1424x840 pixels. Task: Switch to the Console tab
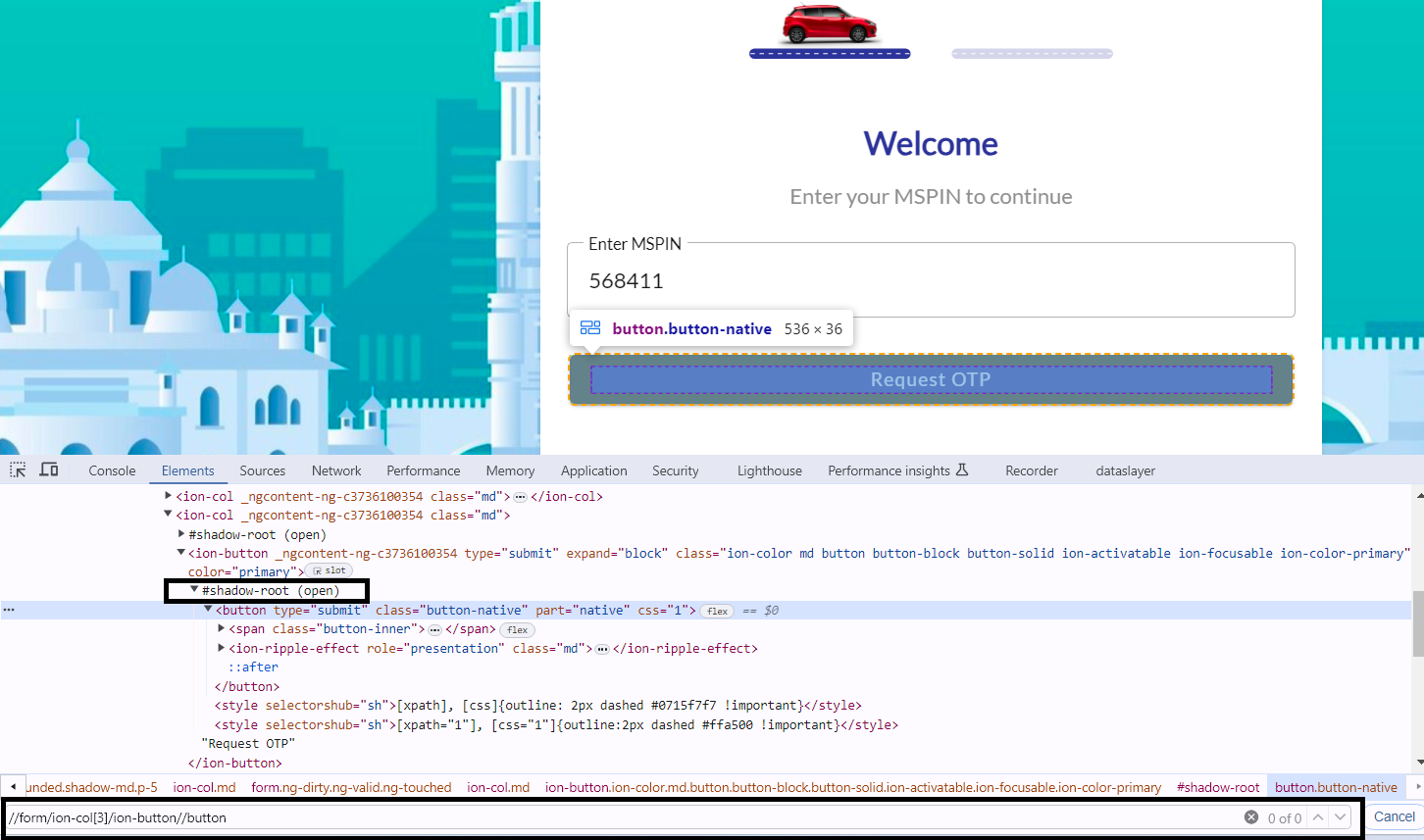111,469
